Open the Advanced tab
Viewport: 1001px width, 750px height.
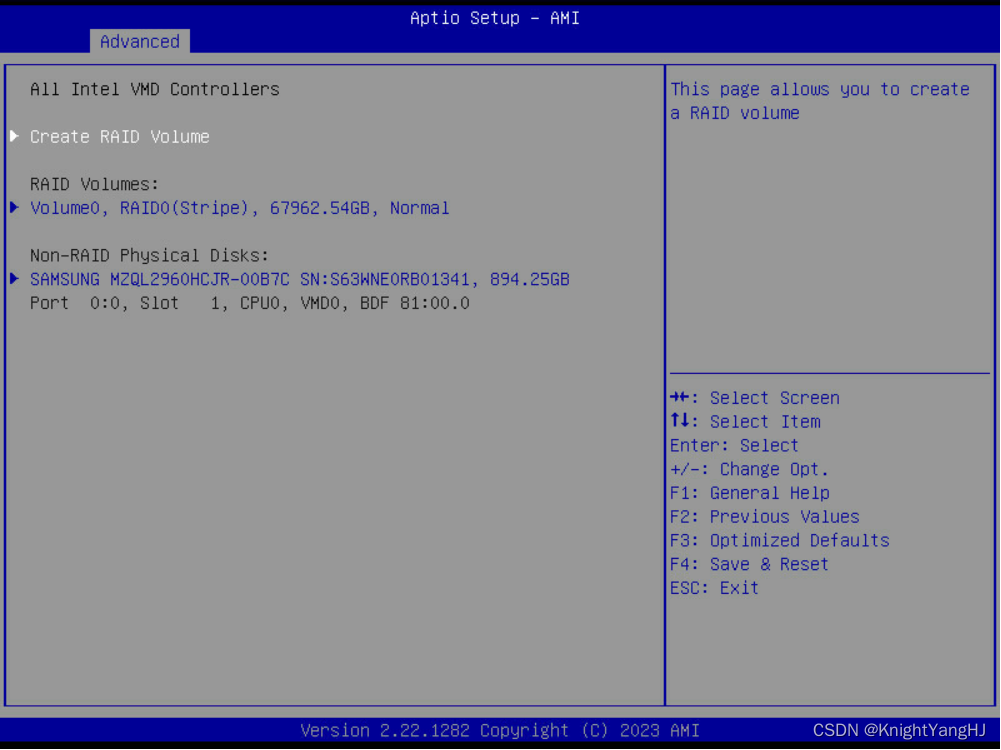tap(140, 41)
